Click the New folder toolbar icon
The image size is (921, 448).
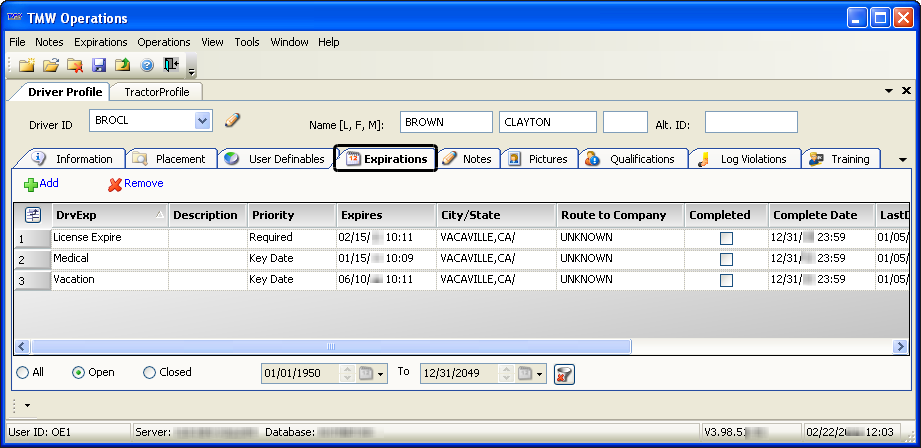click(x=26, y=65)
